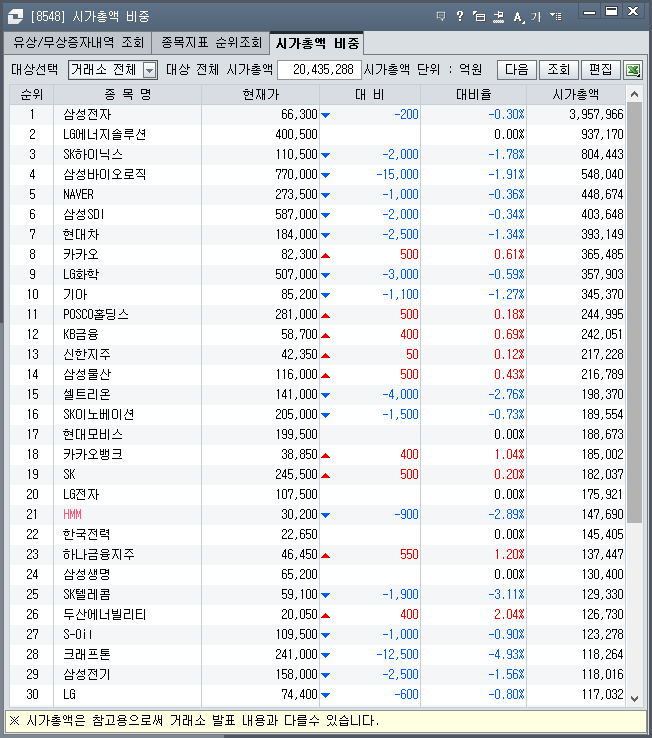Click the scrollbar up arrow
Image resolution: width=652 pixels, height=738 pixels.
pos(634,95)
